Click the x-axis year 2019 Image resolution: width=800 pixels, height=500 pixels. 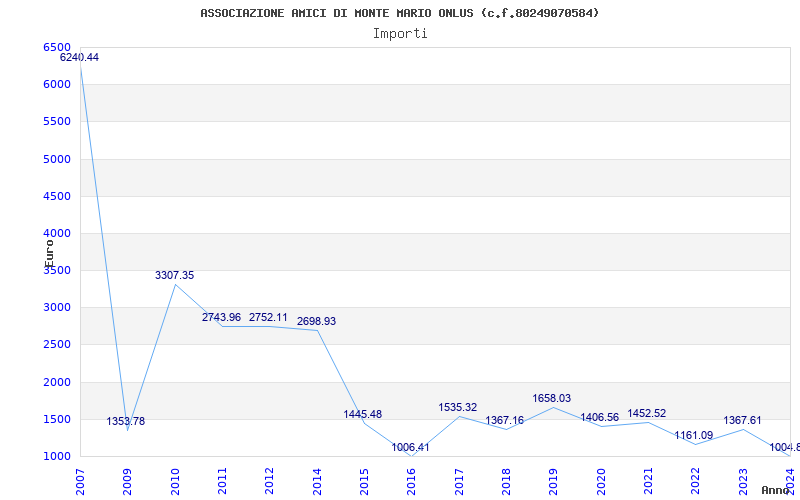554,482
